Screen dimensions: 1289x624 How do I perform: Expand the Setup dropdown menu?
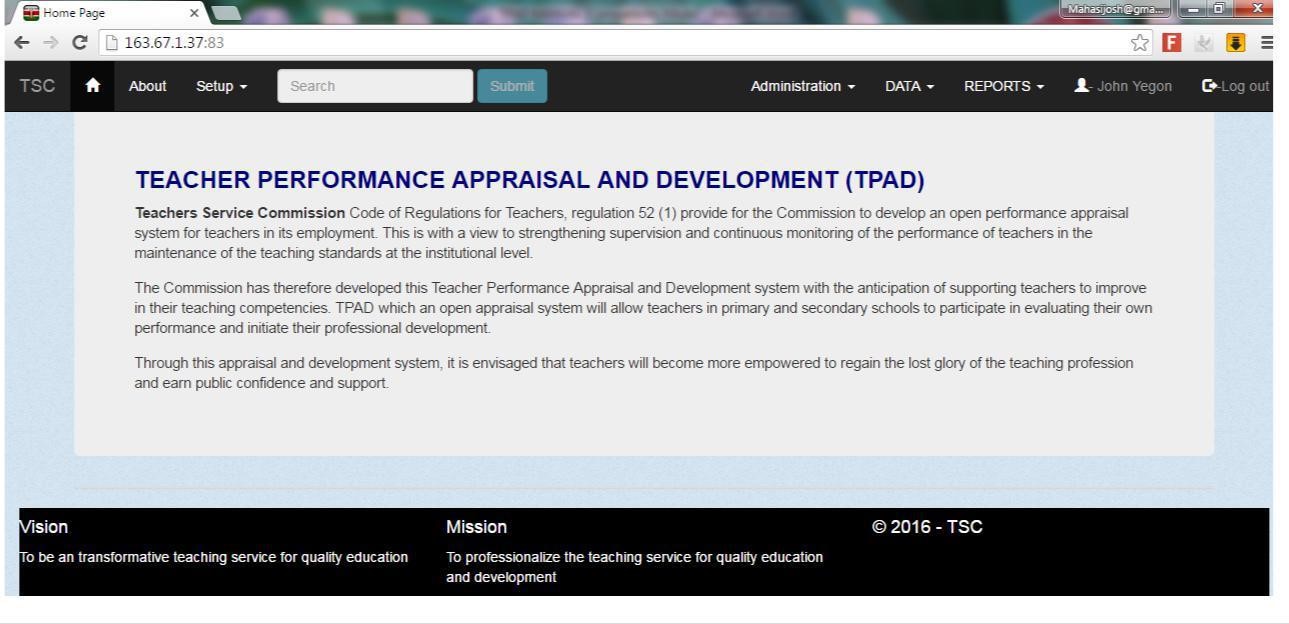(x=221, y=86)
